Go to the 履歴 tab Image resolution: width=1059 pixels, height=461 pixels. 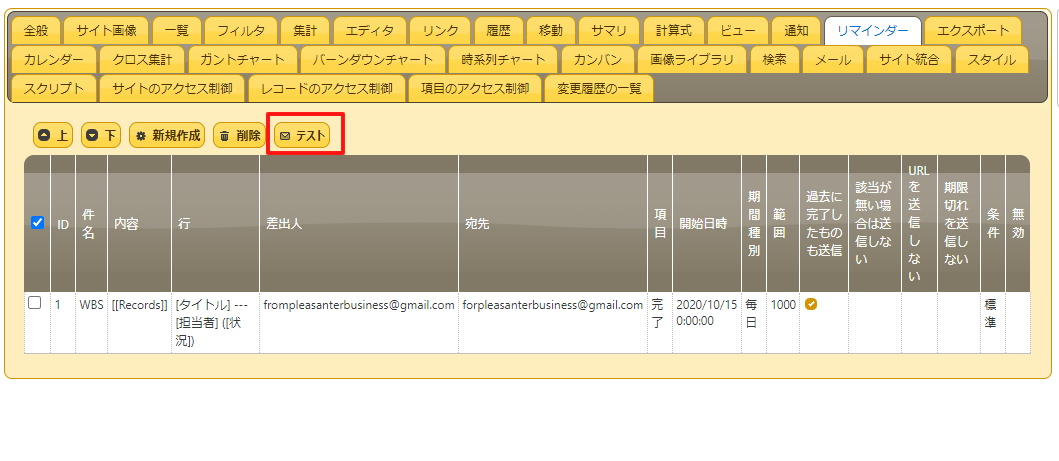498,30
